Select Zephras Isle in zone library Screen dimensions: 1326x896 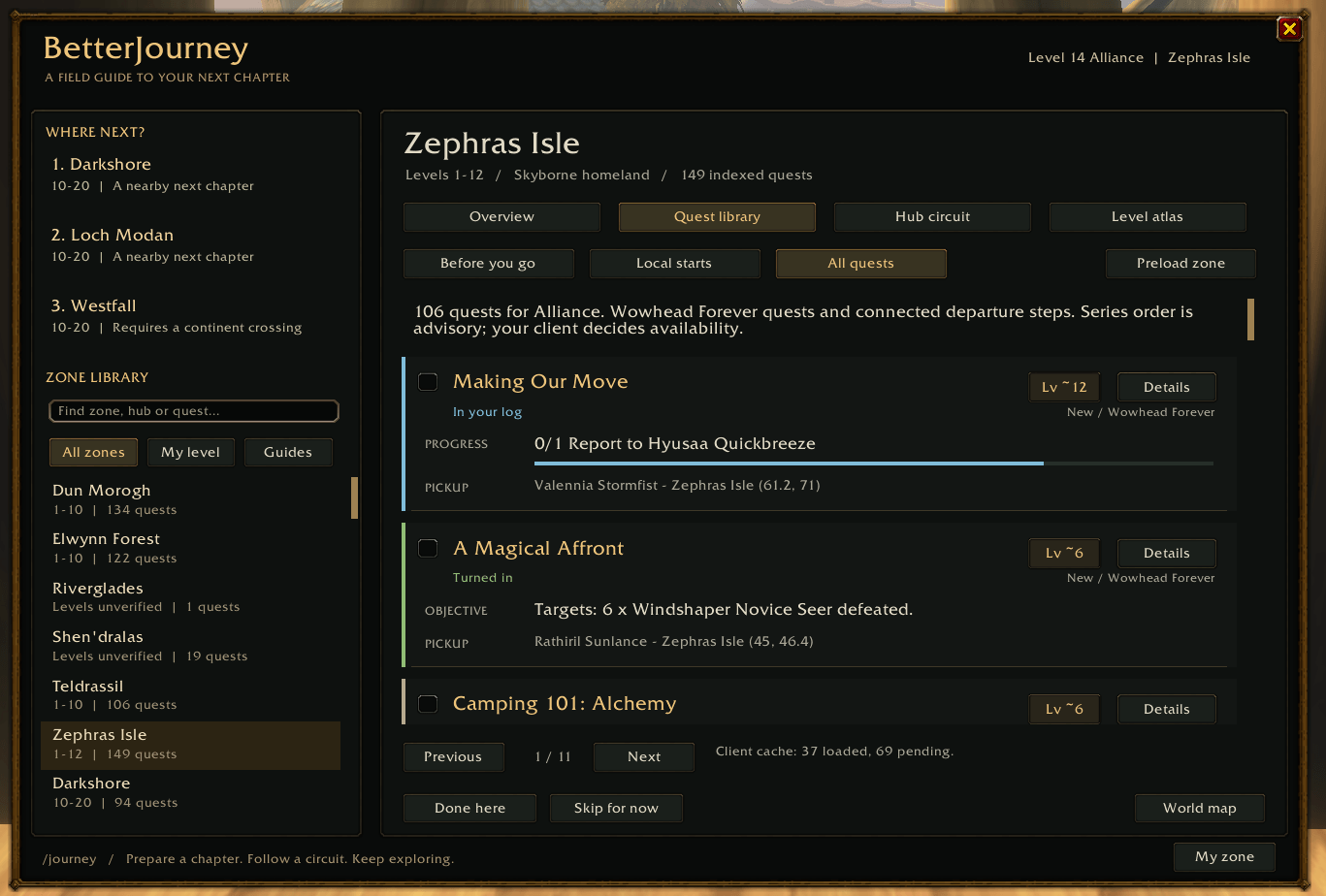pyautogui.click(x=191, y=745)
